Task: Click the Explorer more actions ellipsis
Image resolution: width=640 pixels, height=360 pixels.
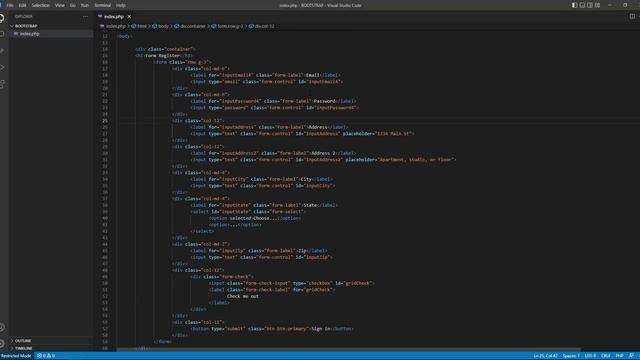Action: click(x=85, y=16)
